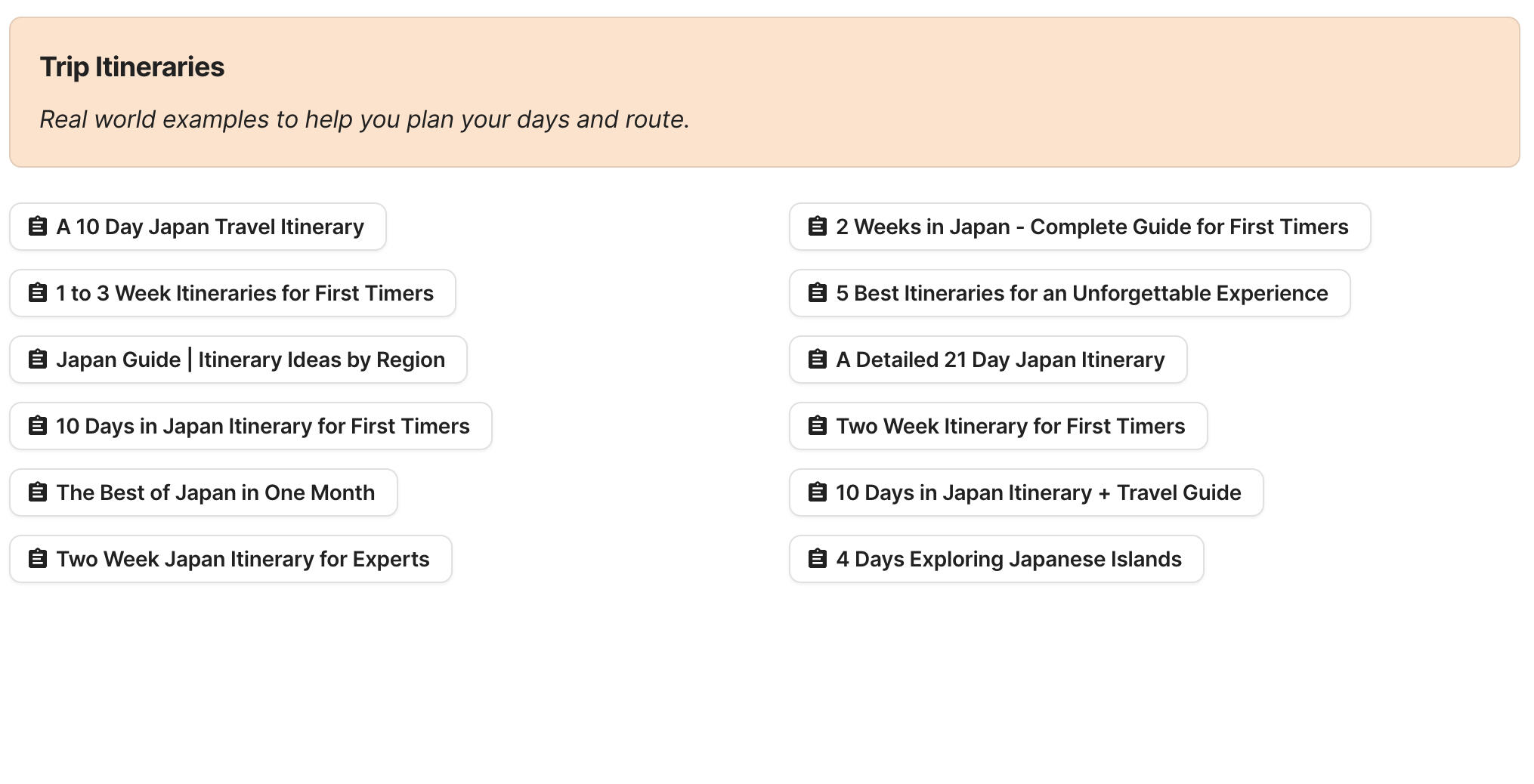Click the clipboard icon on 4 Days Exploring Japanese Islands
1534x784 pixels.
point(818,558)
